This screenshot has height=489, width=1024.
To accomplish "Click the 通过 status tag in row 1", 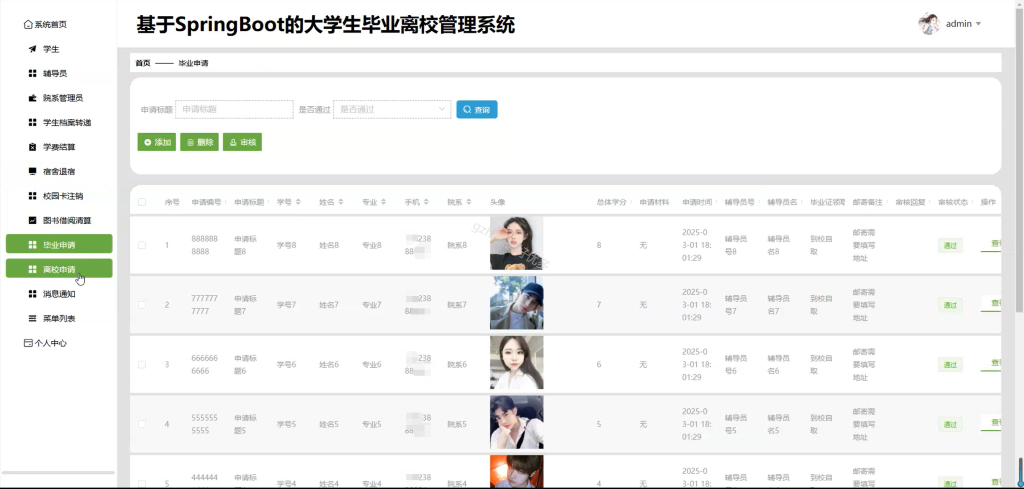I will pyautogui.click(x=950, y=245).
